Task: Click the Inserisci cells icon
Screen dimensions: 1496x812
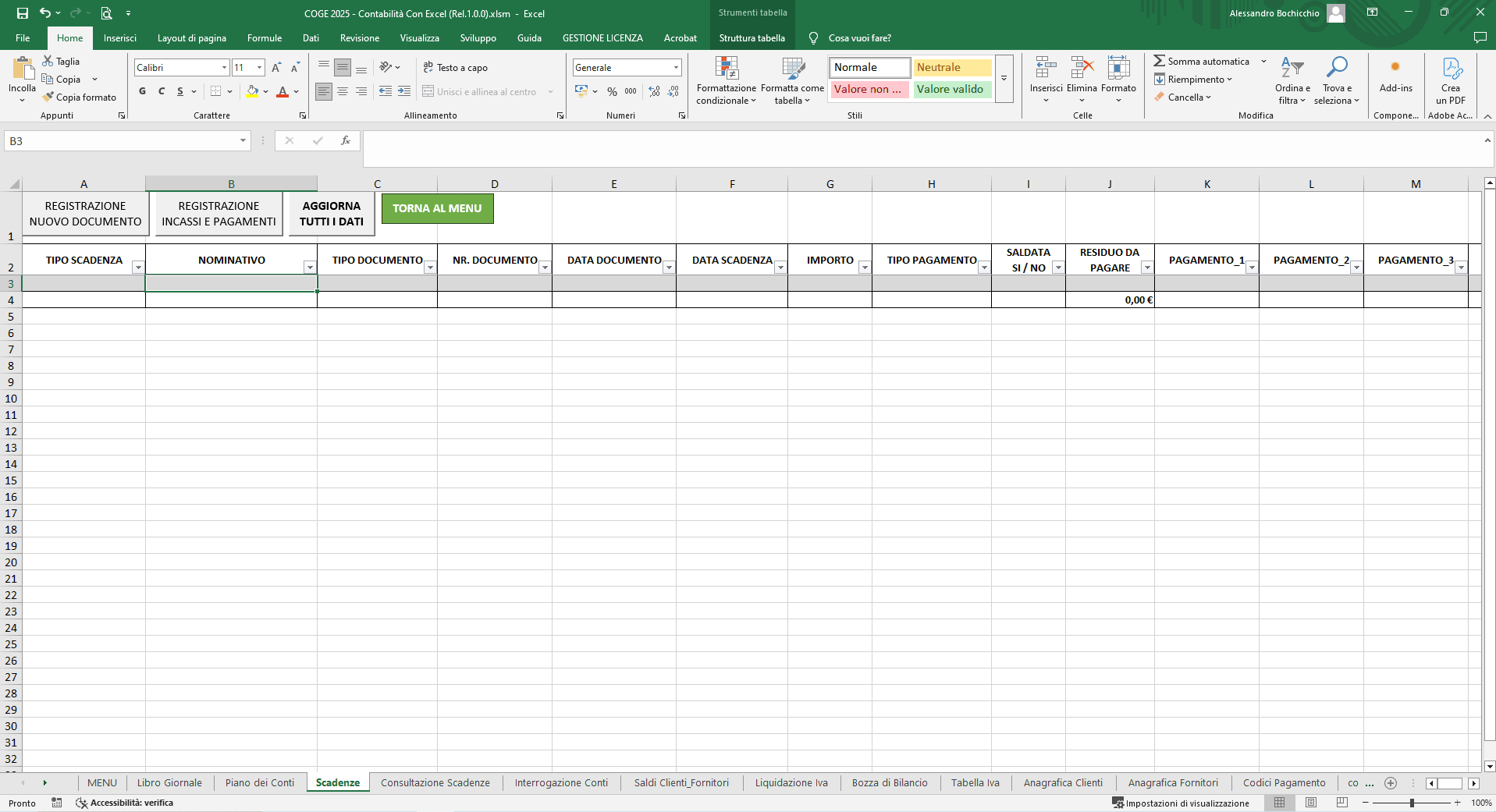Action: 1046,68
